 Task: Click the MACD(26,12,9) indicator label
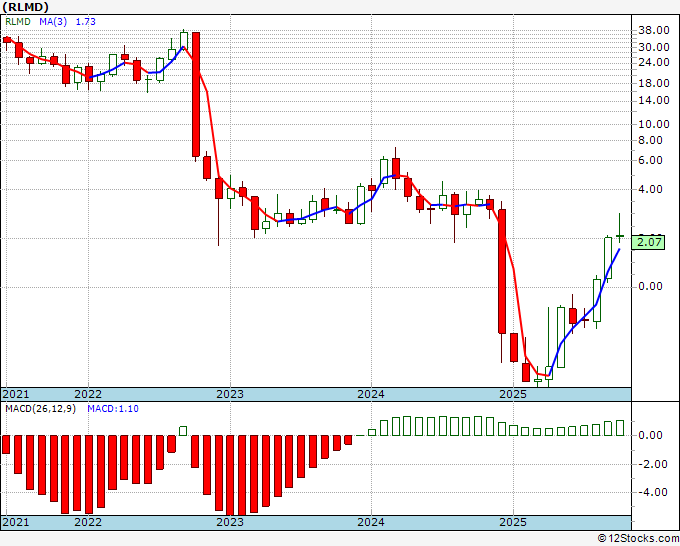[40, 409]
